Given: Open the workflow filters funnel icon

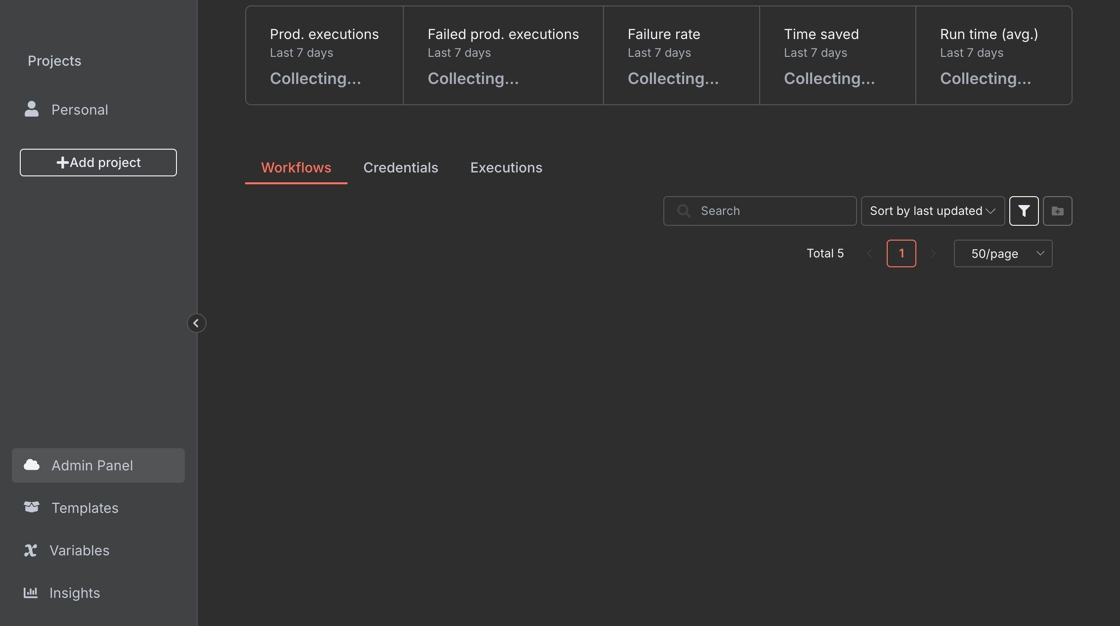Looking at the screenshot, I should pyautogui.click(x=1024, y=211).
